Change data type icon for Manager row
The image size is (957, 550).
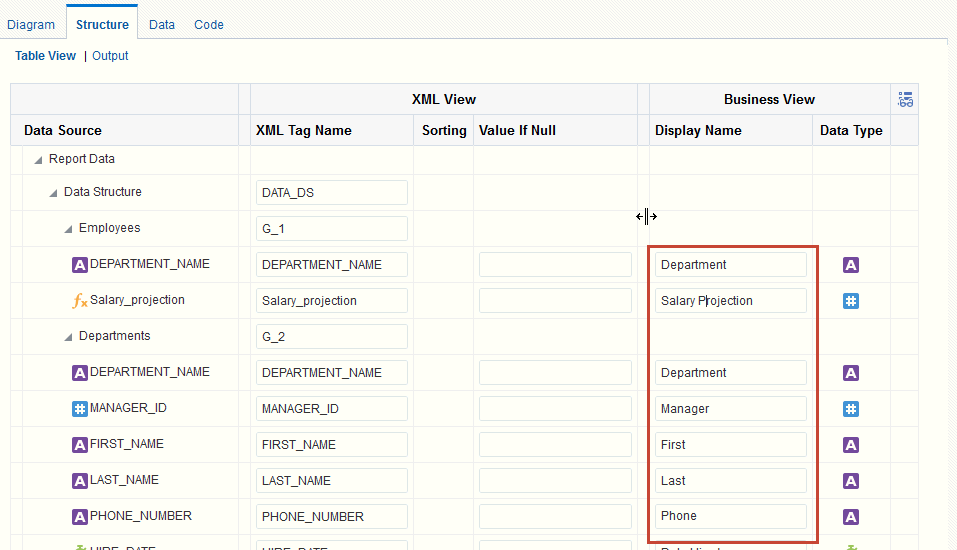pos(851,409)
